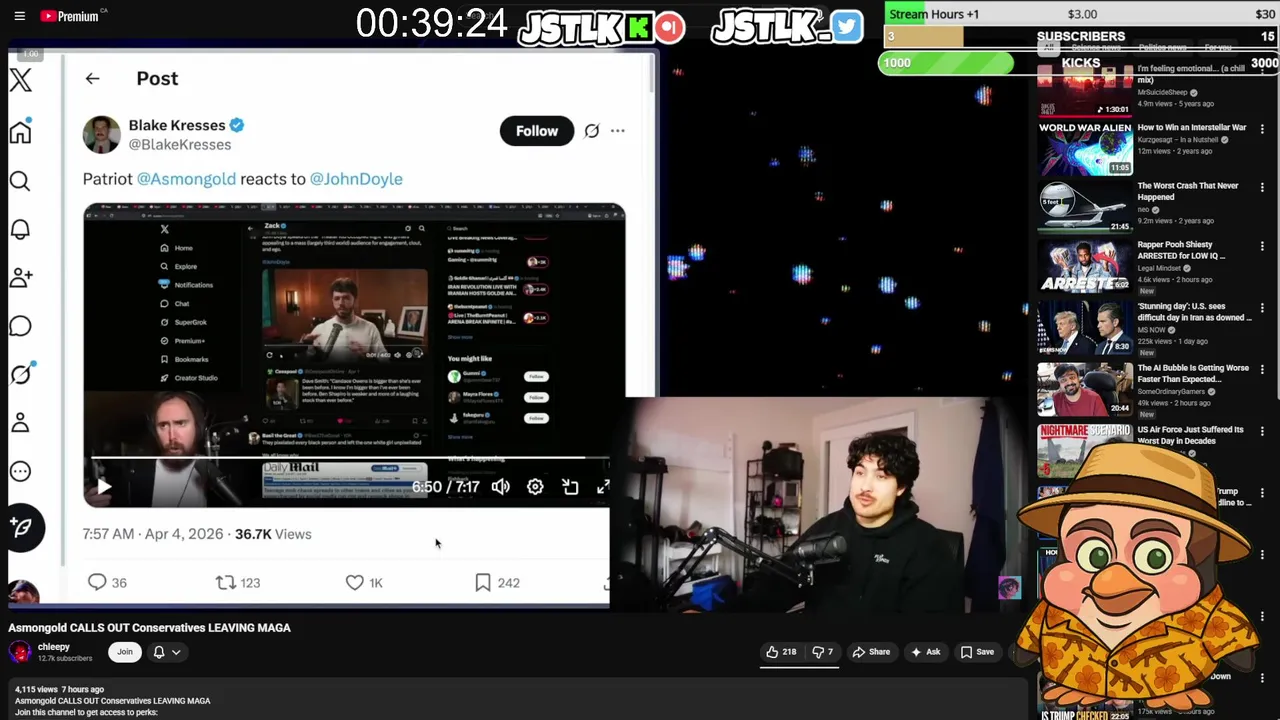Open menu for How to Win Interstellar War
This screenshot has width=1280, height=720.
click(x=1262, y=129)
